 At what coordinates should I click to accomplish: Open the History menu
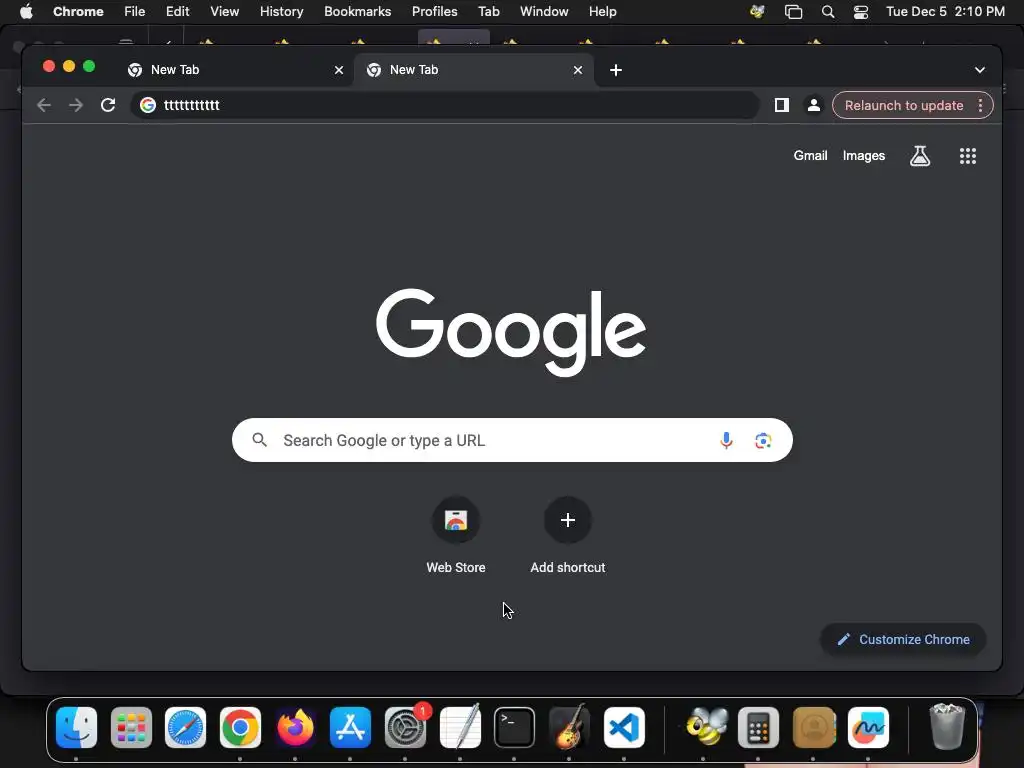(281, 12)
